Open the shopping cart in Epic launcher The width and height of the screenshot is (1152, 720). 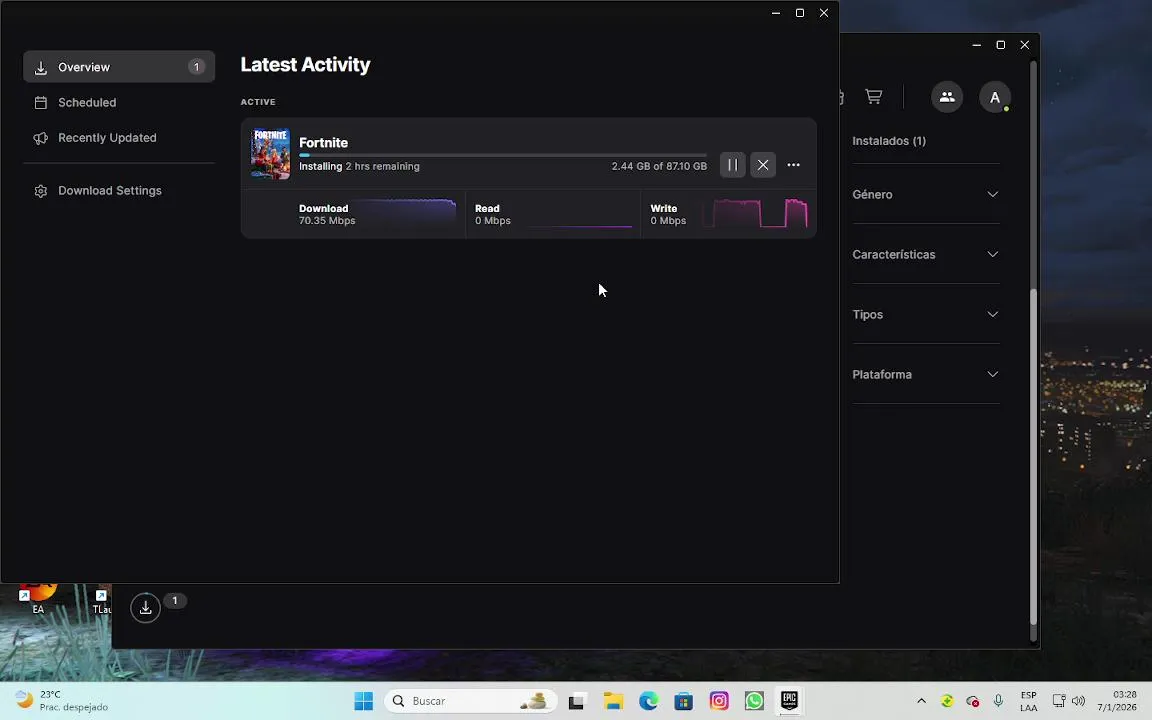[x=874, y=96]
